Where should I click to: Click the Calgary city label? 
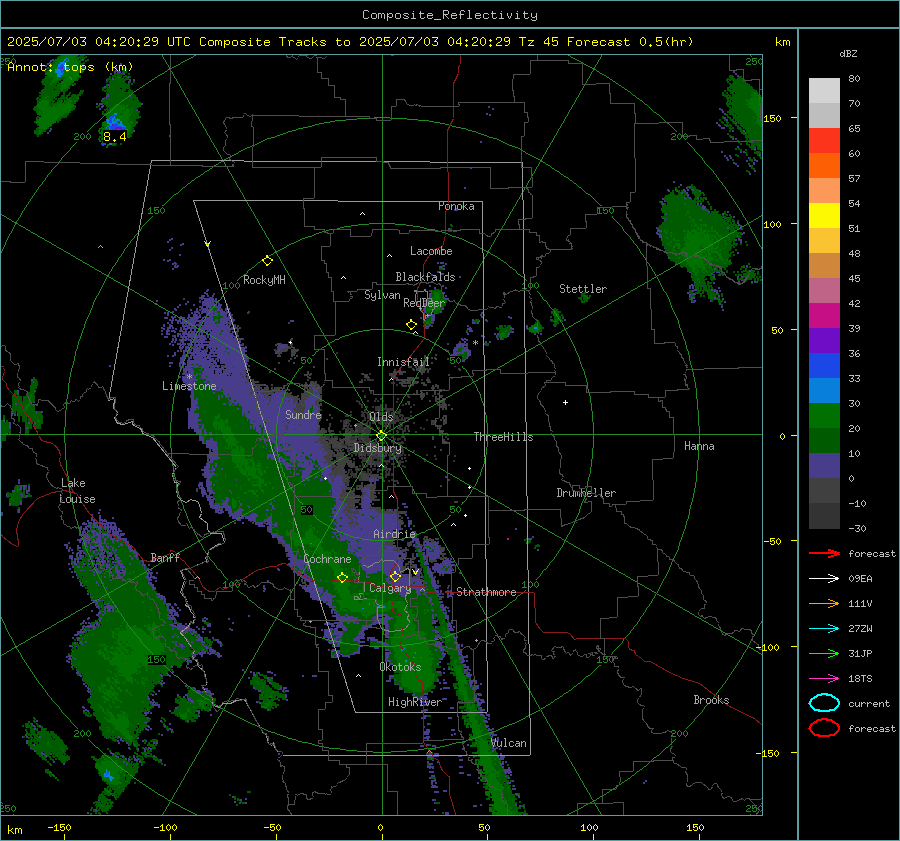390,588
